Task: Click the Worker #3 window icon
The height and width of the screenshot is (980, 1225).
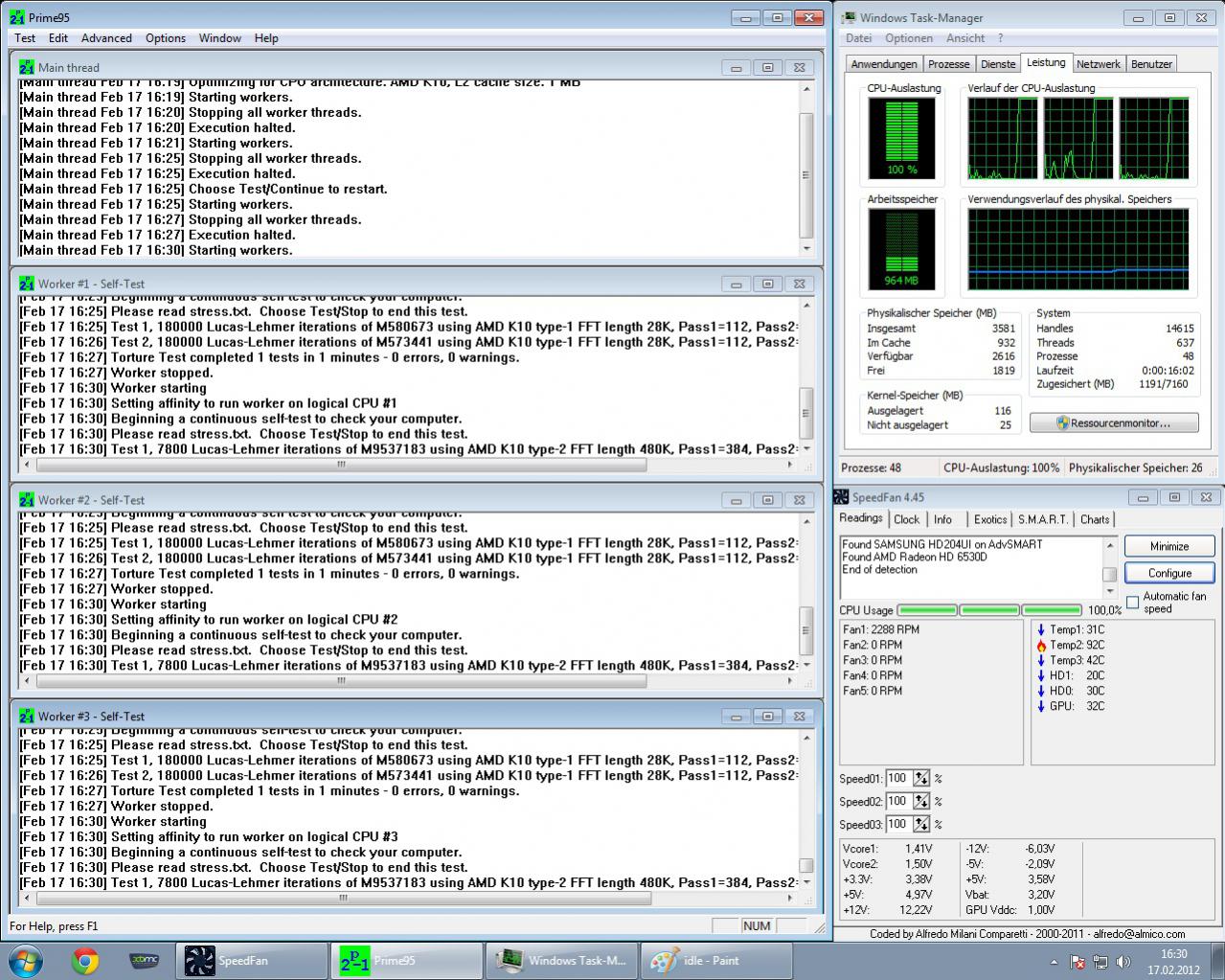Action: 27,717
